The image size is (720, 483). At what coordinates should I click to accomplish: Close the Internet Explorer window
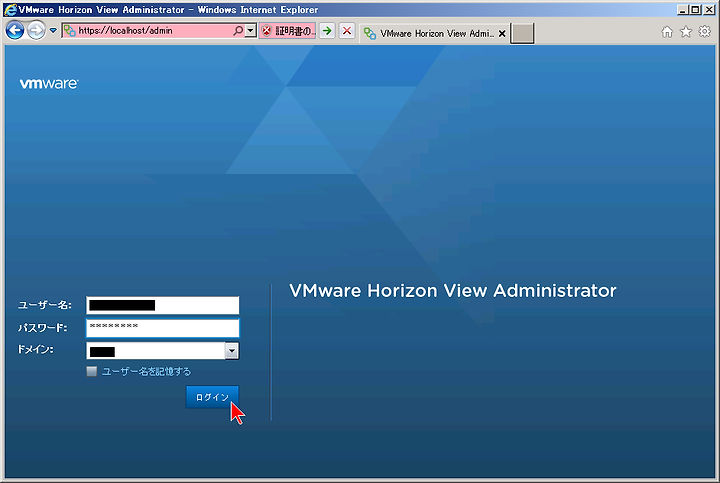coord(709,10)
